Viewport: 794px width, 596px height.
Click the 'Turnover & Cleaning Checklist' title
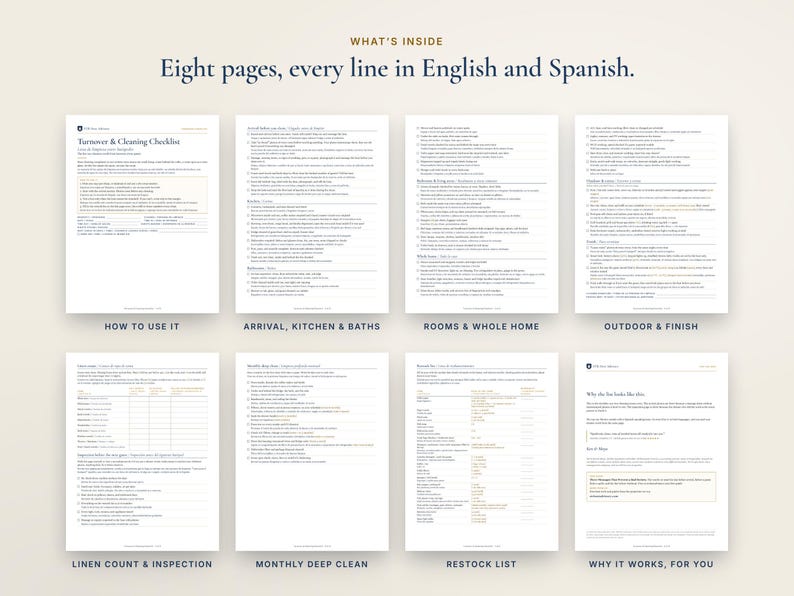[x=129, y=142]
